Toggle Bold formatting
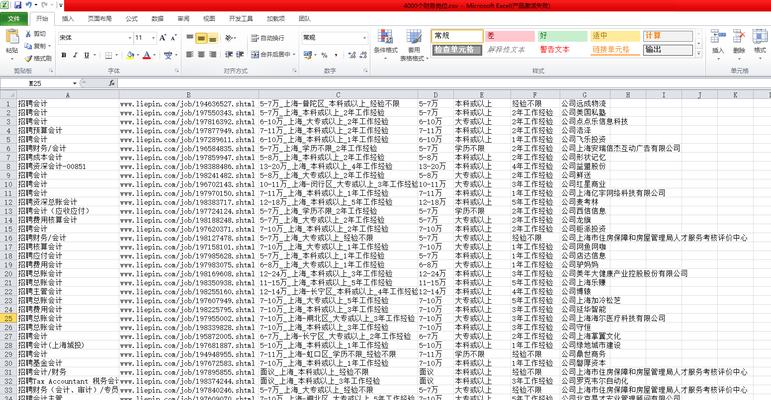 (64, 55)
